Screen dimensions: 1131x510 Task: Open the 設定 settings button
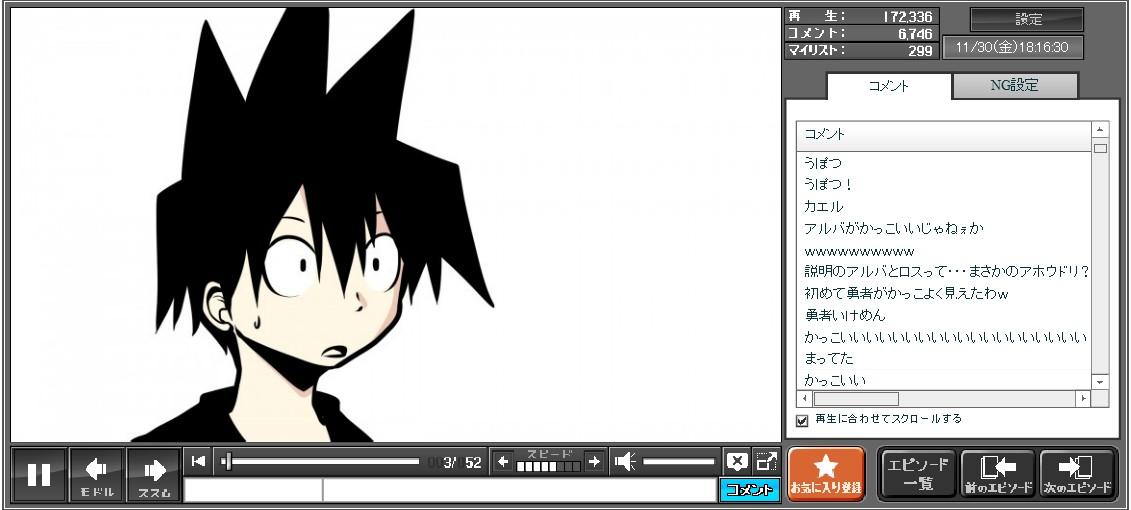pos(1027,20)
